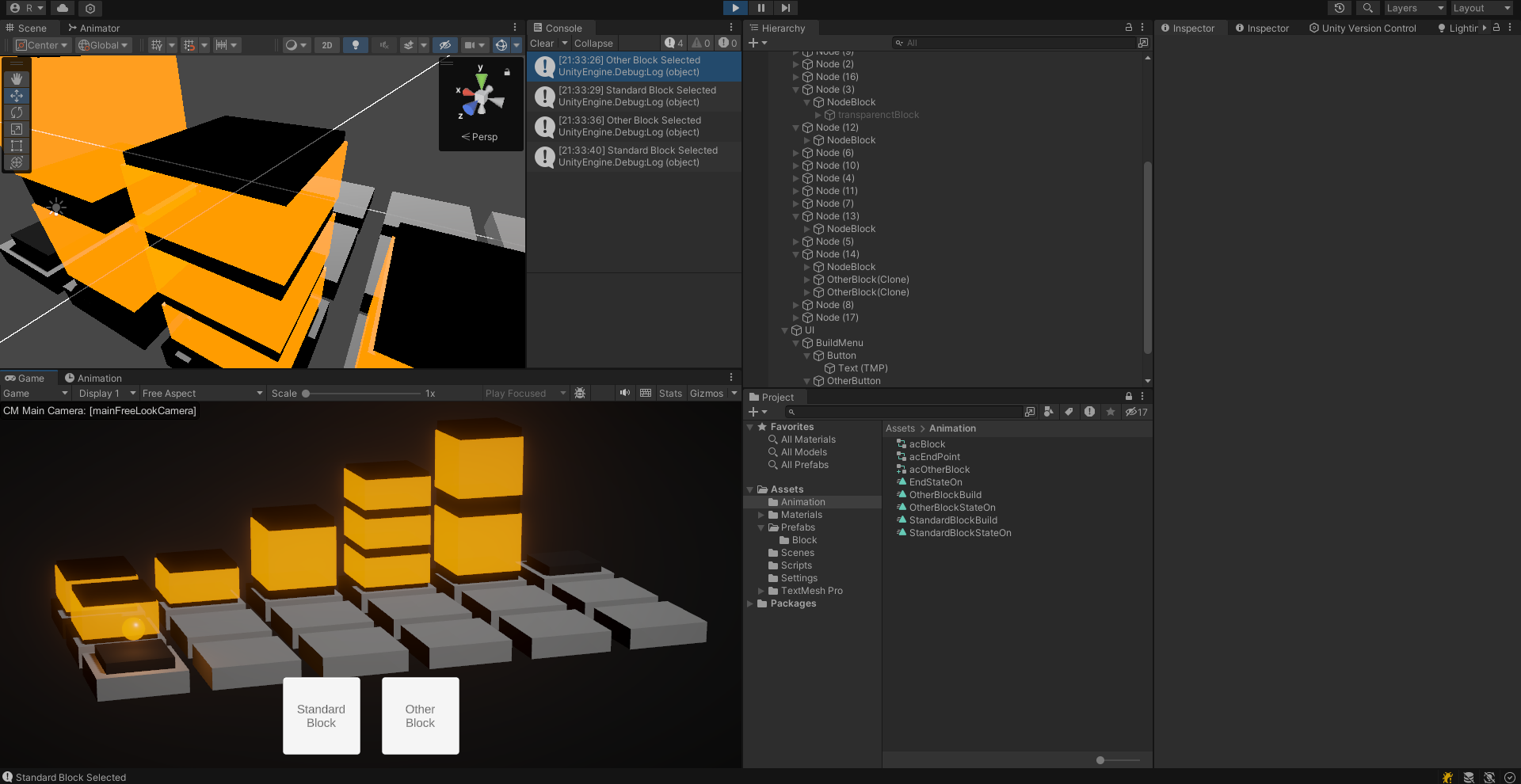This screenshot has height=784, width=1521.
Task: Expand Node (8) in Hierarchy
Action: tap(796, 305)
